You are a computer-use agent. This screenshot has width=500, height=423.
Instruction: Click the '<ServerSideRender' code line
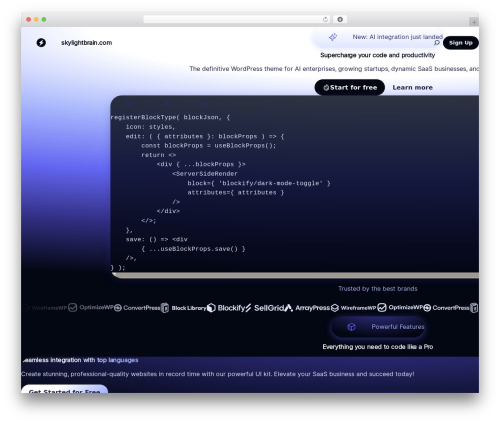click(x=205, y=173)
